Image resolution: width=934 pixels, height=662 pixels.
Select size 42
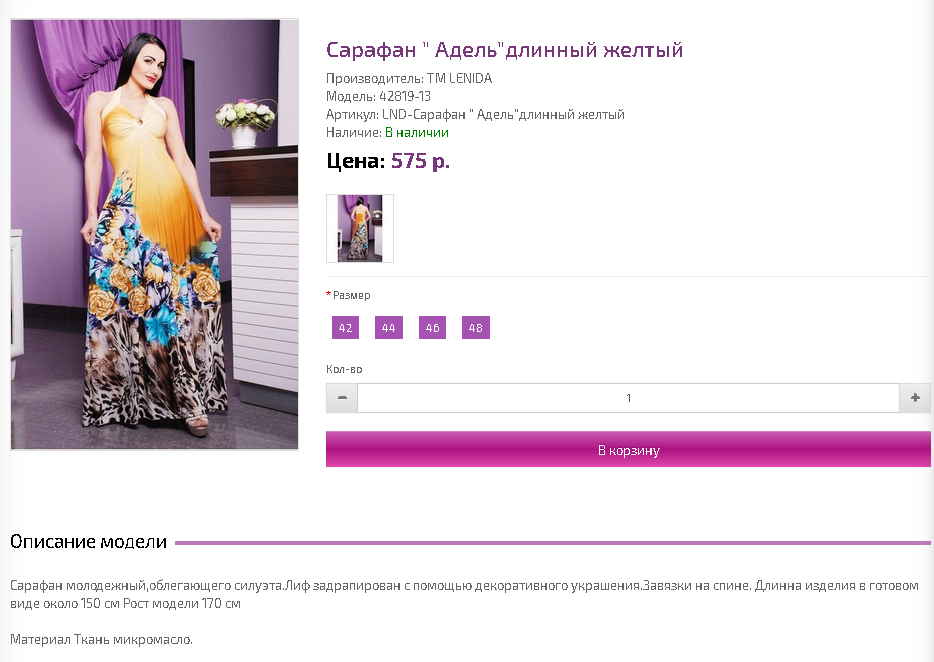click(x=345, y=328)
